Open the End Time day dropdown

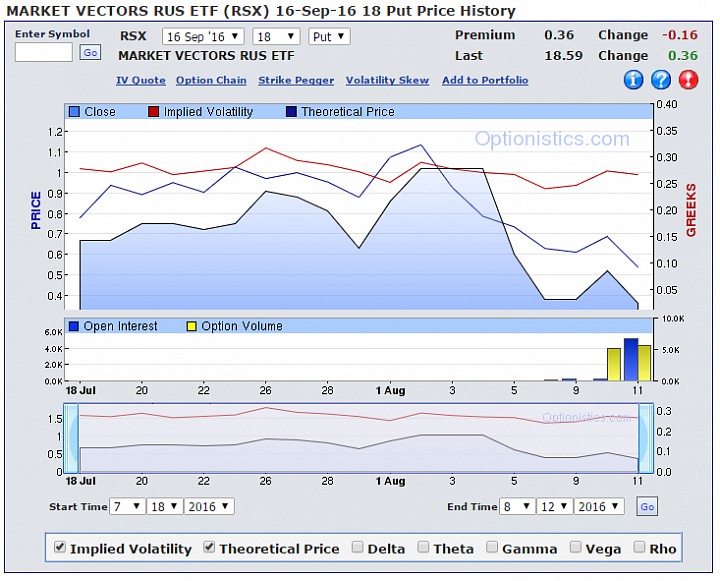554,507
